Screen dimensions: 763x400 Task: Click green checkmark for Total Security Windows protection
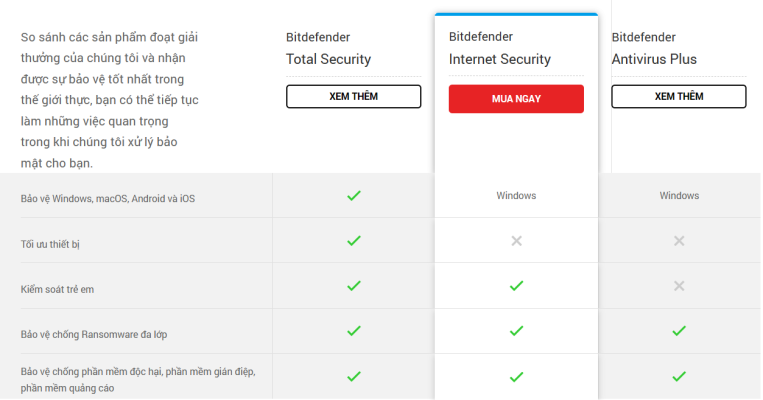353,196
